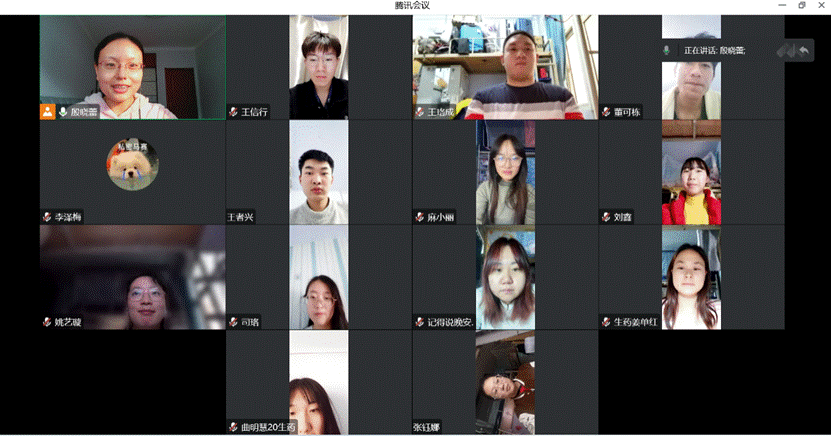This screenshot has height=436, width=831.
Task: Select the 李漾梅 dog avatar
Action: pos(132,165)
